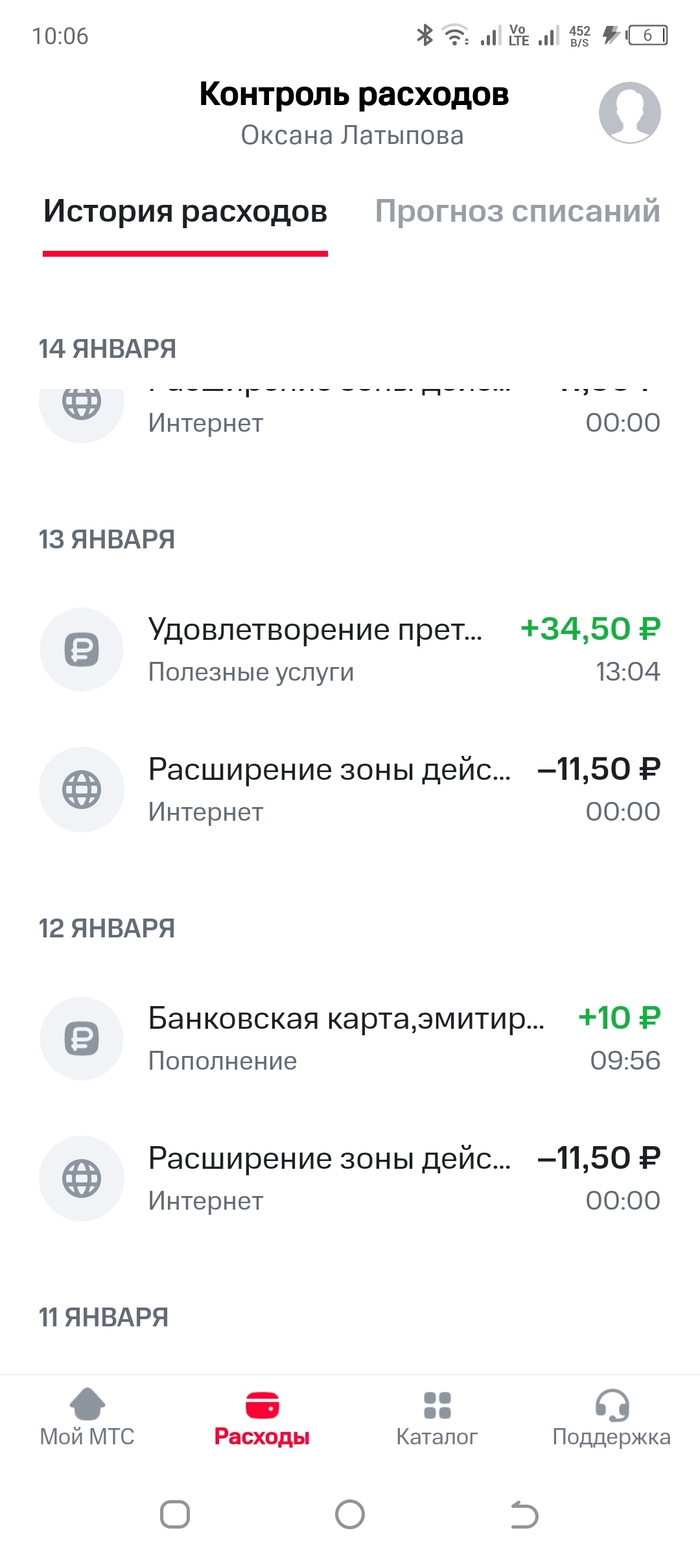Tap ruble icon beside Банковская карта entry
Viewport: 700px width, 1561px height.
pos(81,1038)
